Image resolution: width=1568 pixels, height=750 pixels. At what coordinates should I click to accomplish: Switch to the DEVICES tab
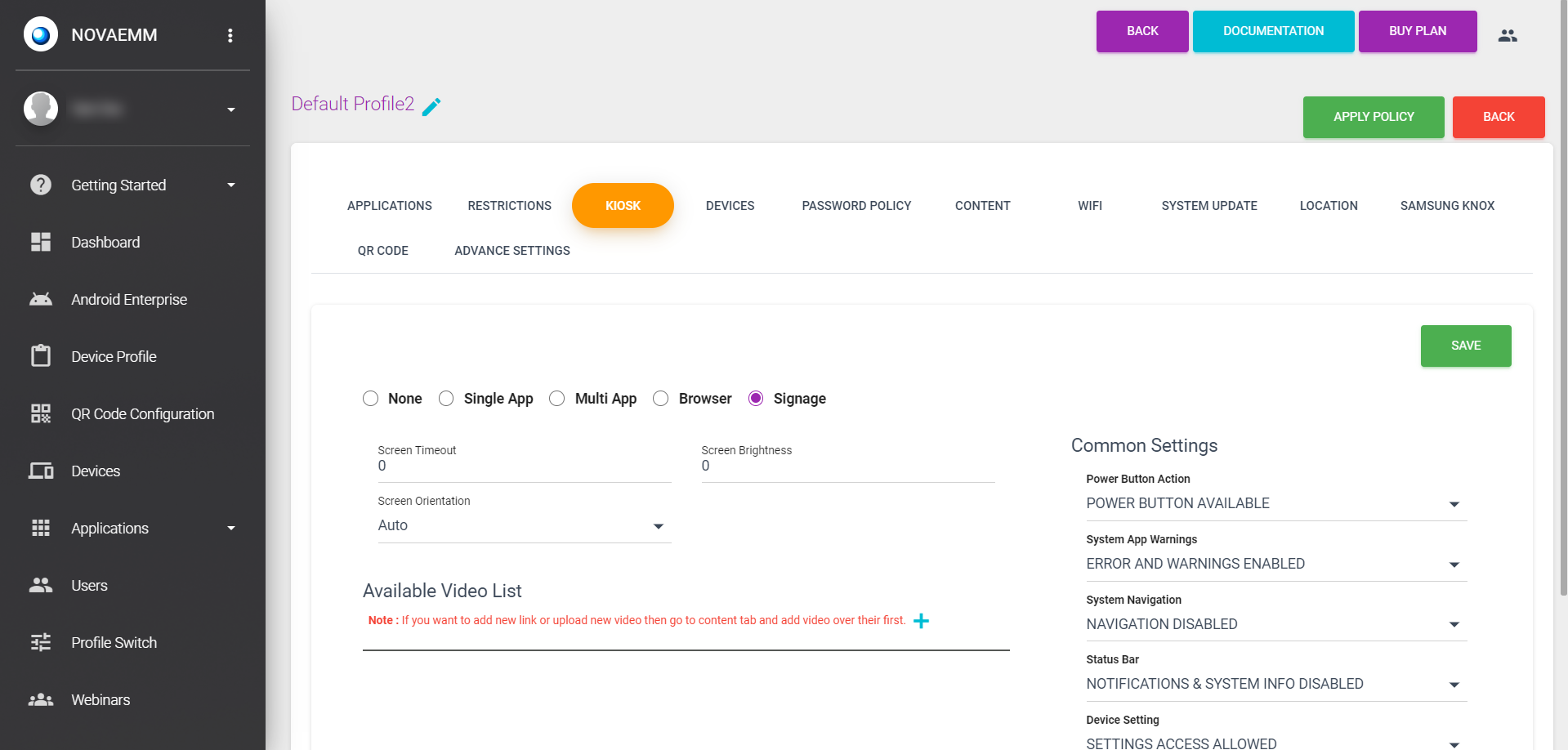[x=730, y=206]
